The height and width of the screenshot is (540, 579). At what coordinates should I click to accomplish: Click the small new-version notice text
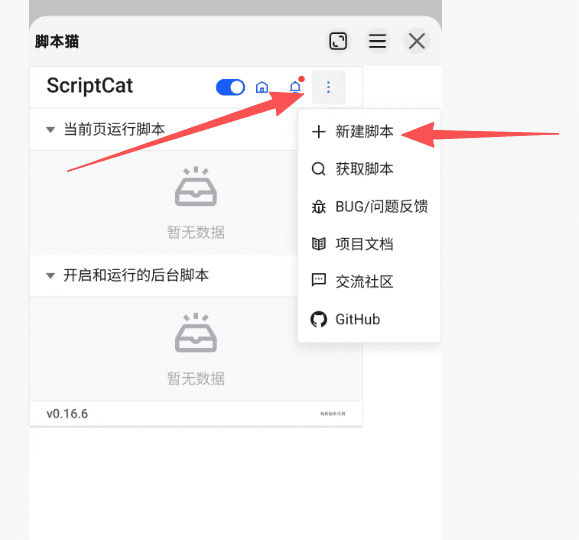(333, 414)
